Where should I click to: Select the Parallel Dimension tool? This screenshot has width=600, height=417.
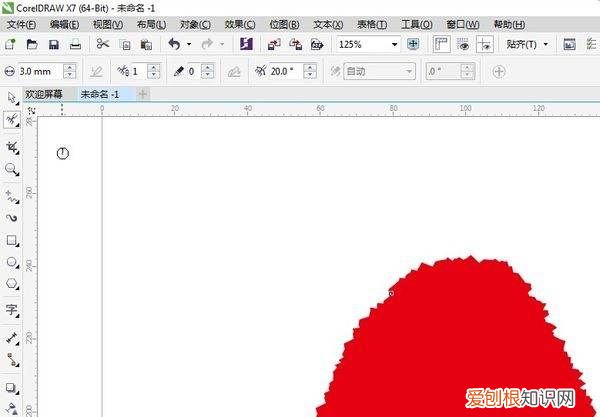click(x=12, y=339)
